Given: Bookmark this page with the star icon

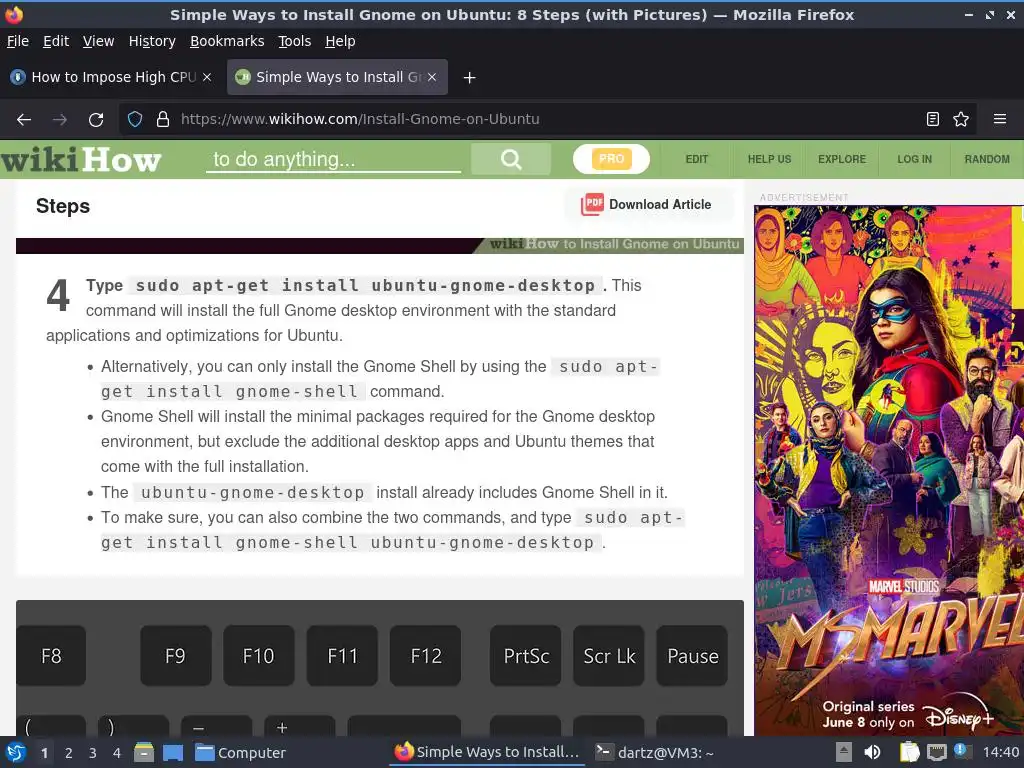Looking at the screenshot, I should (961, 119).
